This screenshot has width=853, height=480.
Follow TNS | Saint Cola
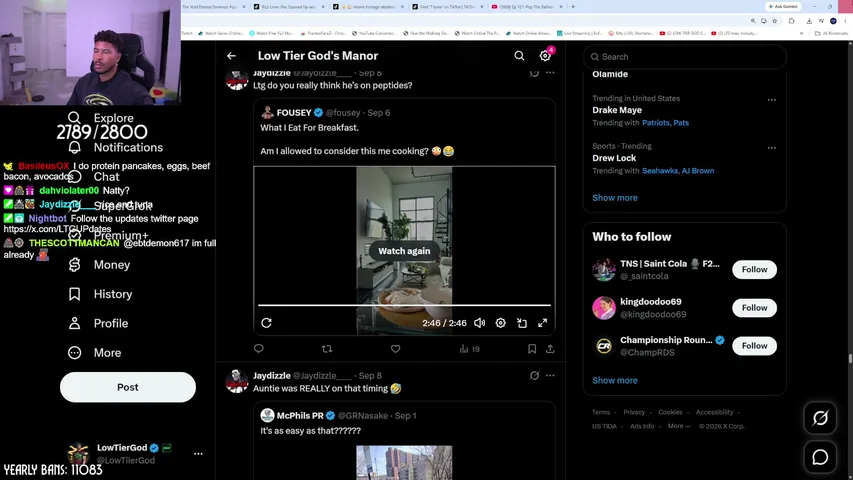tap(754, 269)
